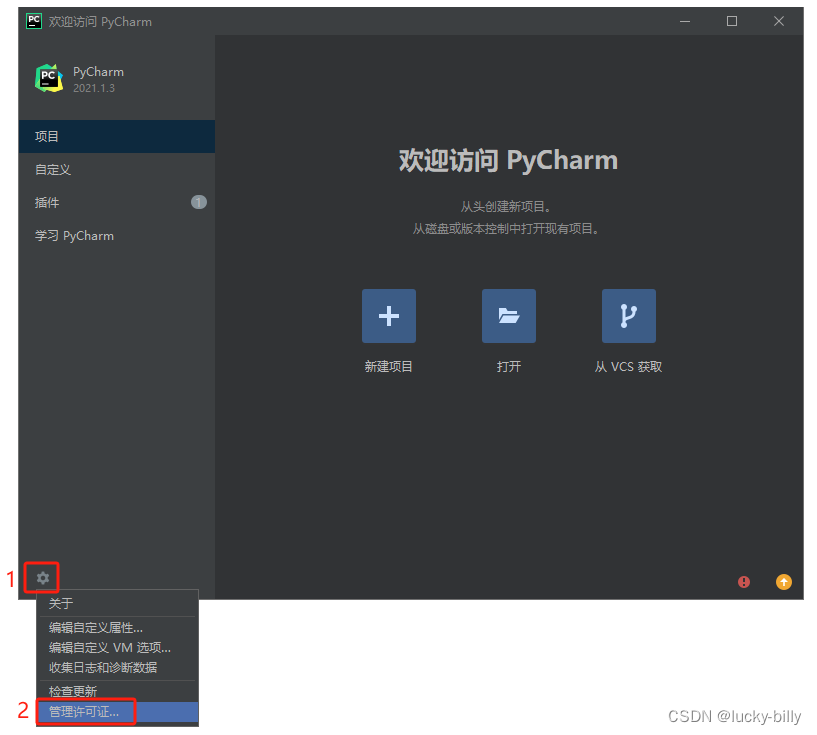Click the 从 VCS 获取 label
This screenshot has height=735, width=817.
click(x=628, y=367)
